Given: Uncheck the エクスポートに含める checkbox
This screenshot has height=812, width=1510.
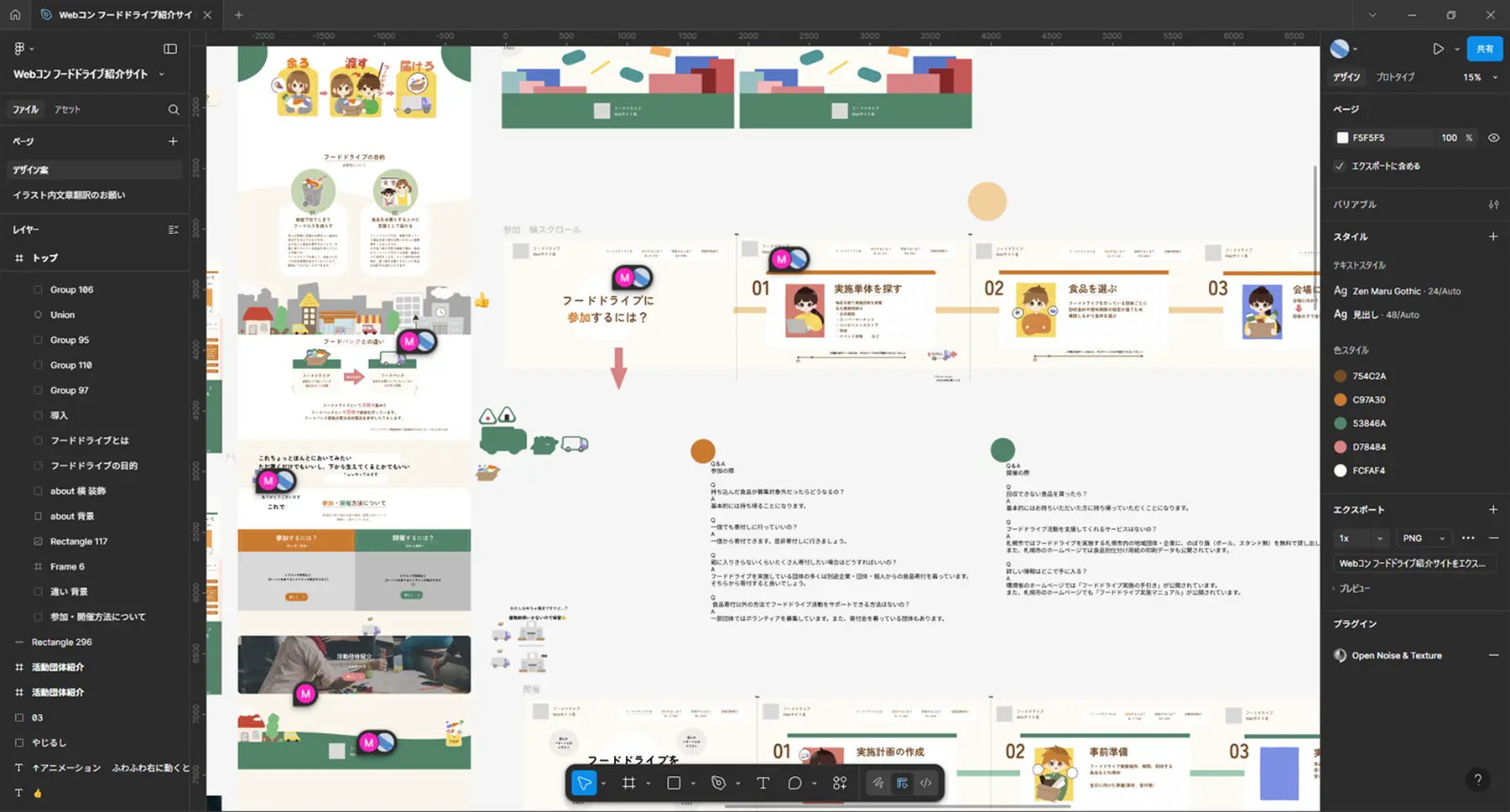Looking at the screenshot, I should tap(1340, 166).
